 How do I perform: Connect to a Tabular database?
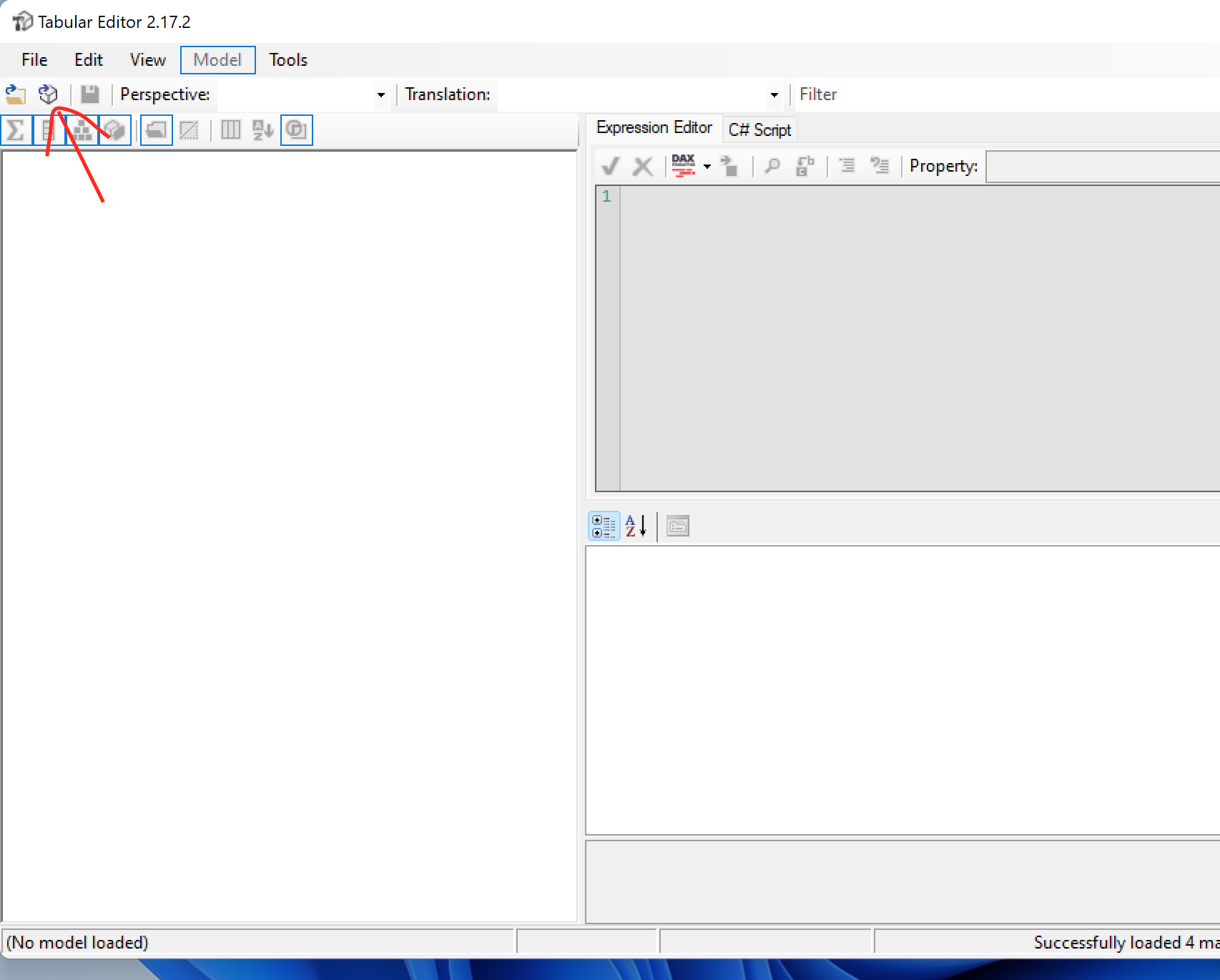(x=47, y=94)
